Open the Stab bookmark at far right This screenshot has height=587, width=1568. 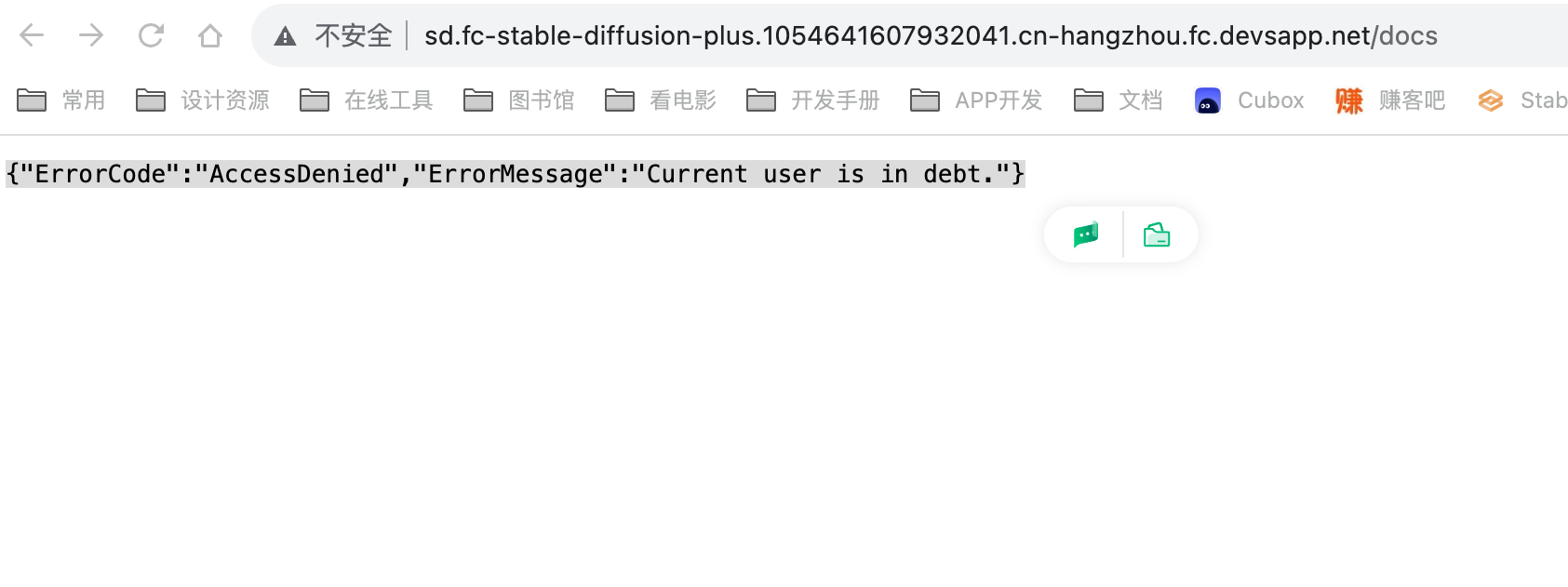1522,100
